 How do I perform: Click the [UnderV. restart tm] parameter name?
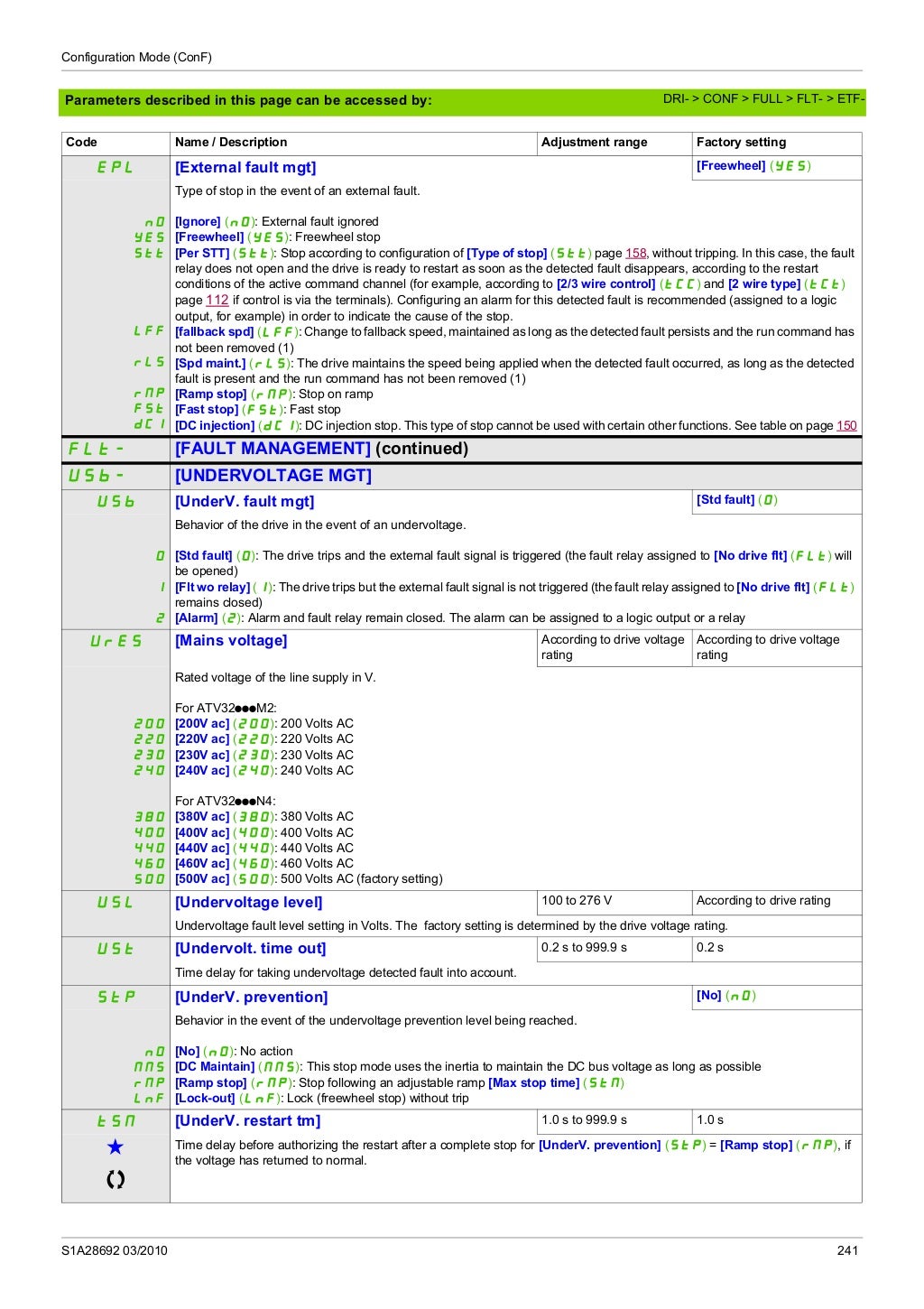click(248, 1120)
